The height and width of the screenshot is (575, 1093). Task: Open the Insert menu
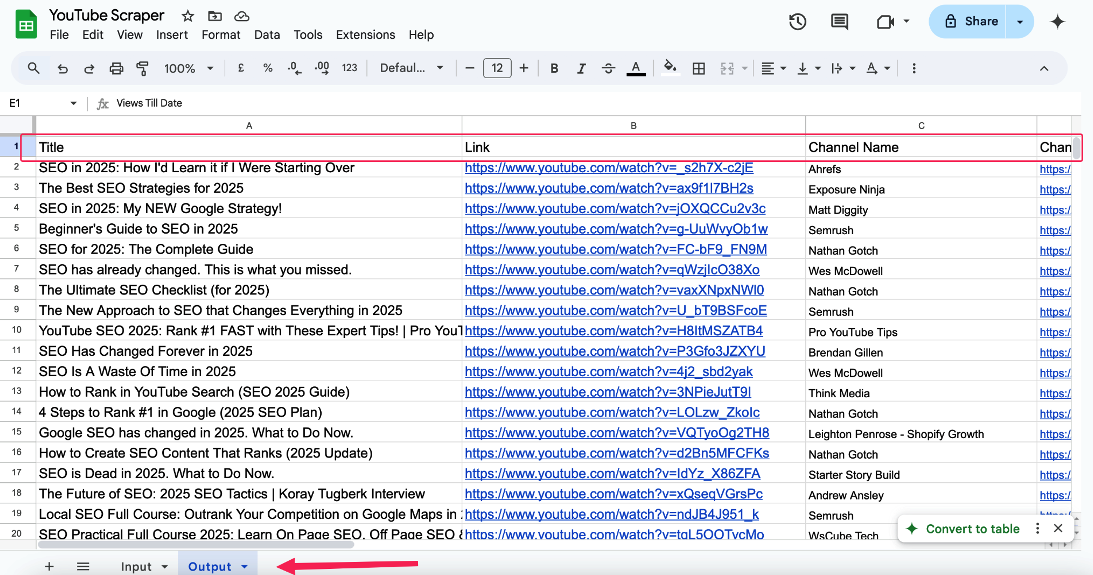point(171,35)
